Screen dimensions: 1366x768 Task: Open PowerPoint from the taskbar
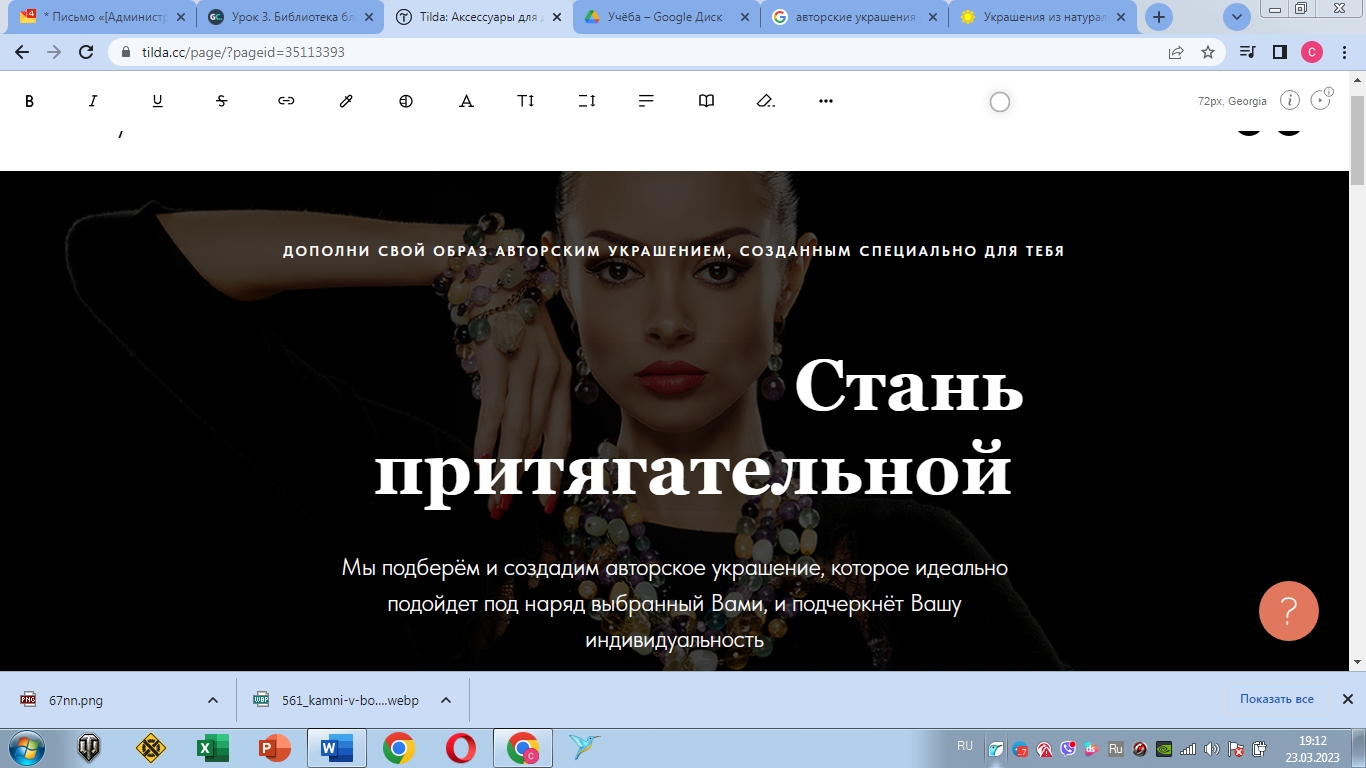(x=274, y=748)
